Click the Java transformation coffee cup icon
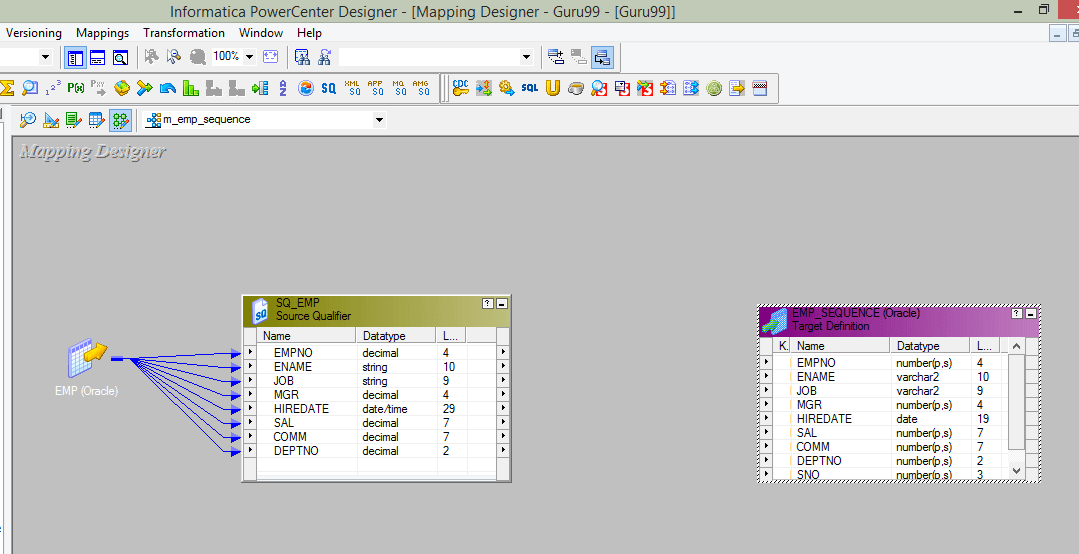Image resolution: width=1079 pixels, height=554 pixels. (575, 88)
